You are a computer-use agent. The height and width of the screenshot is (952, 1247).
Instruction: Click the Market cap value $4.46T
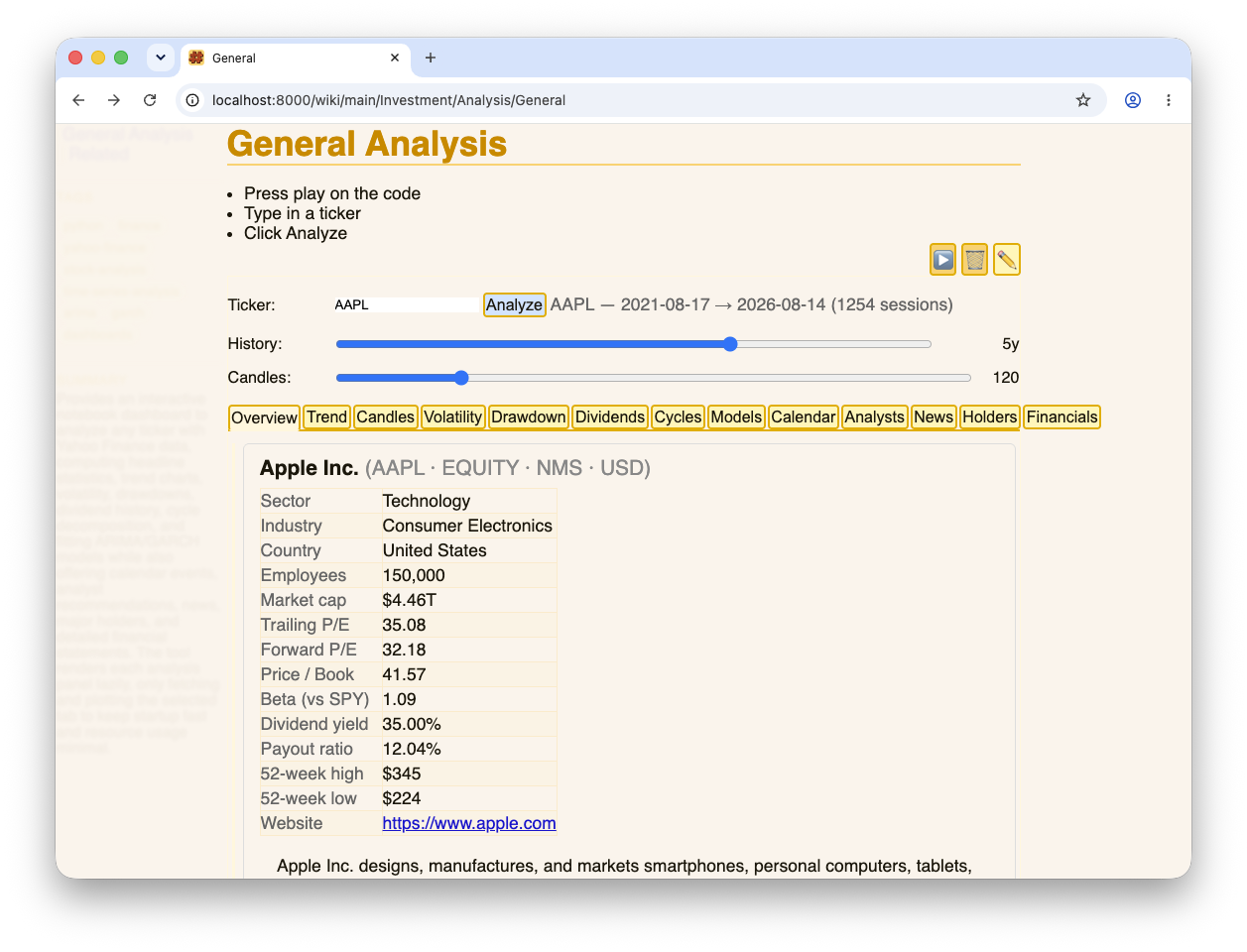tap(409, 600)
